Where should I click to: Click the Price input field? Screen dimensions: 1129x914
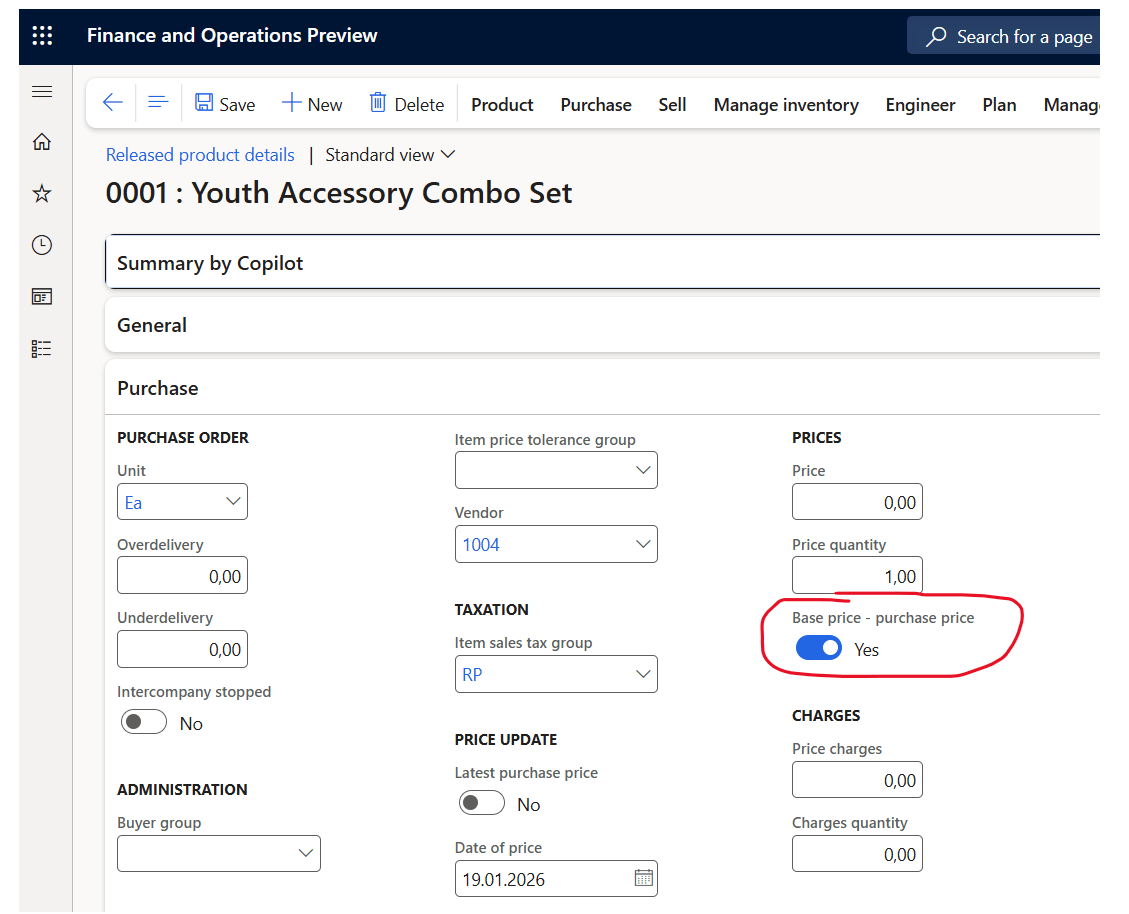[857, 502]
